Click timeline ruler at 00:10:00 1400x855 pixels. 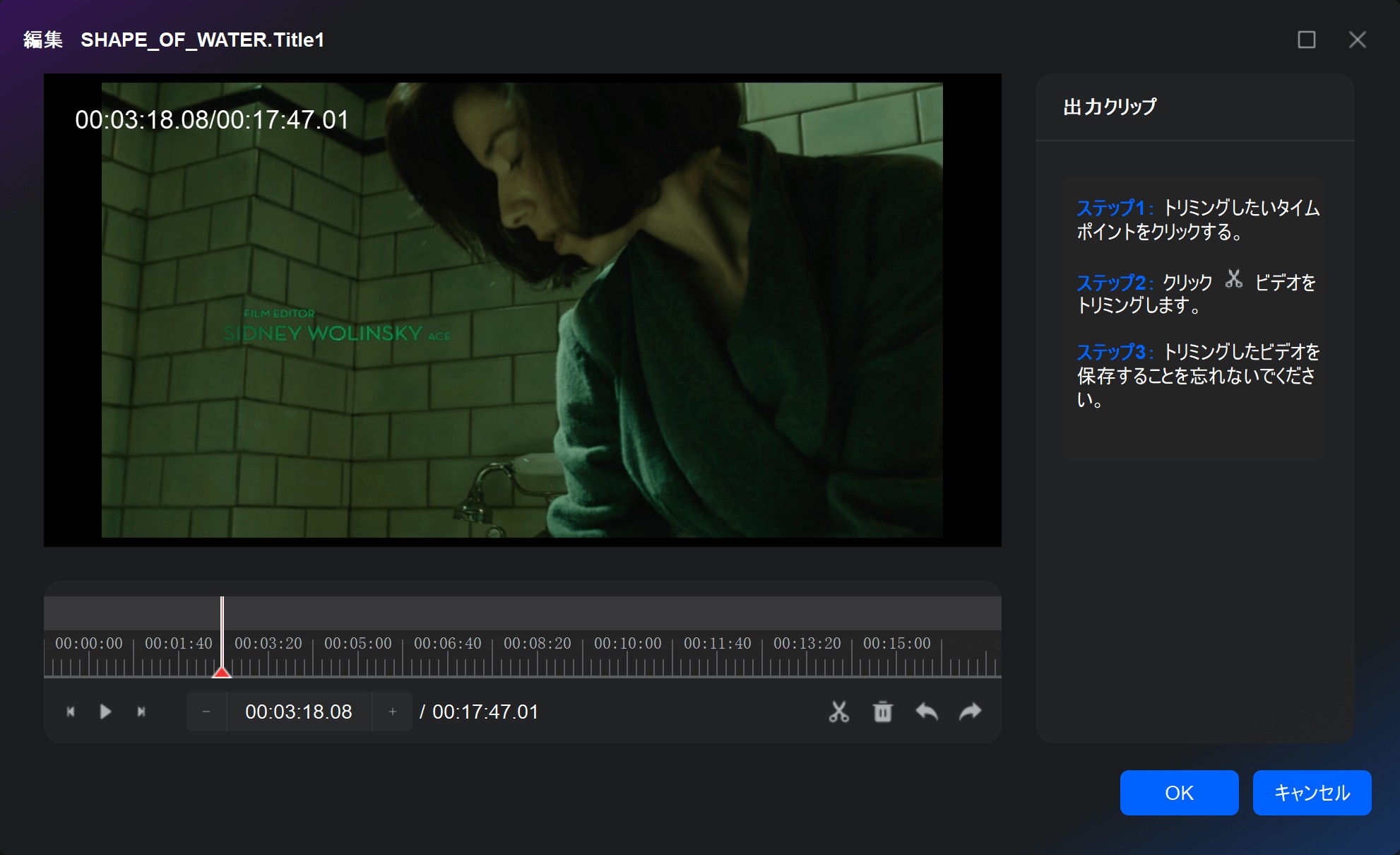coord(627,644)
